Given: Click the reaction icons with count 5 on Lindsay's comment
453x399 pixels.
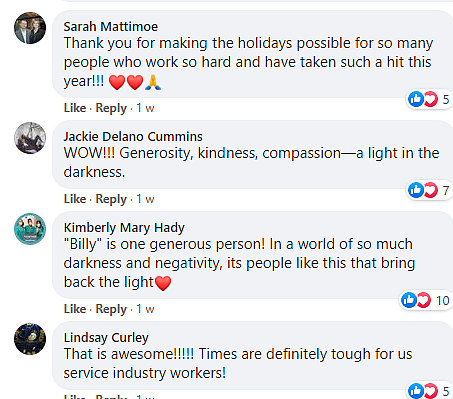Looking at the screenshot, I should [429, 391].
